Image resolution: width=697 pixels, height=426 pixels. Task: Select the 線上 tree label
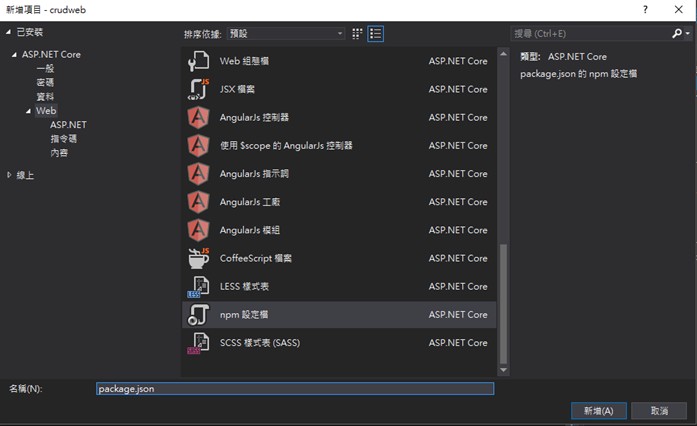pyautogui.click(x=25, y=175)
